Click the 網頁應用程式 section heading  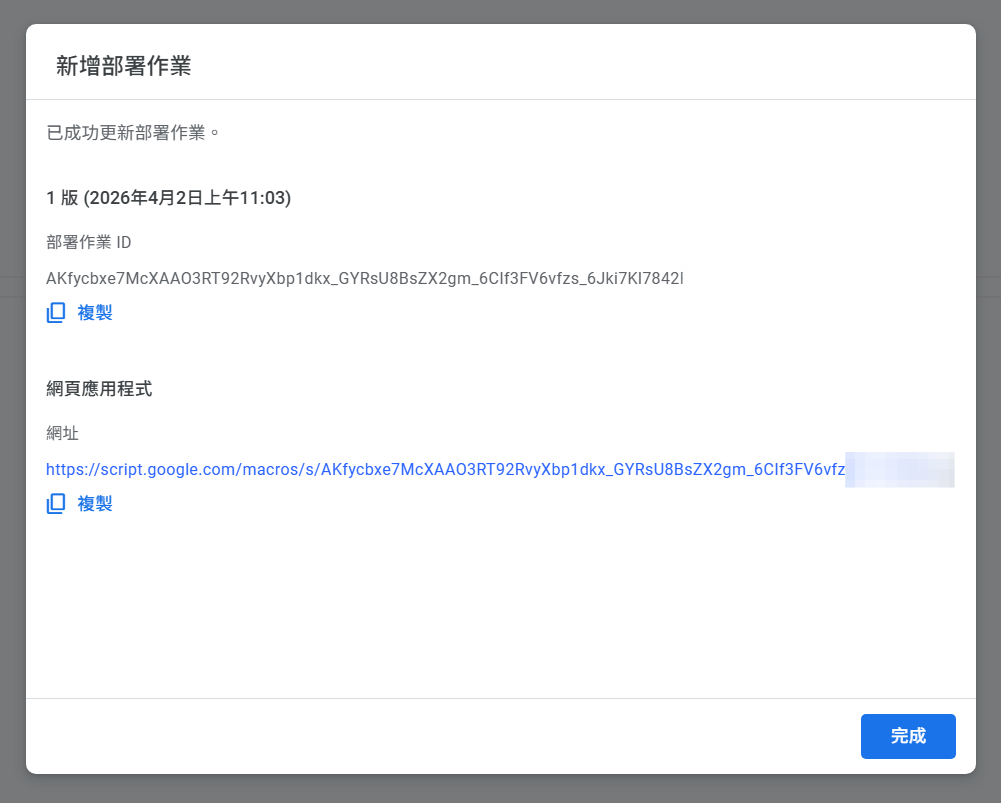(x=99, y=389)
